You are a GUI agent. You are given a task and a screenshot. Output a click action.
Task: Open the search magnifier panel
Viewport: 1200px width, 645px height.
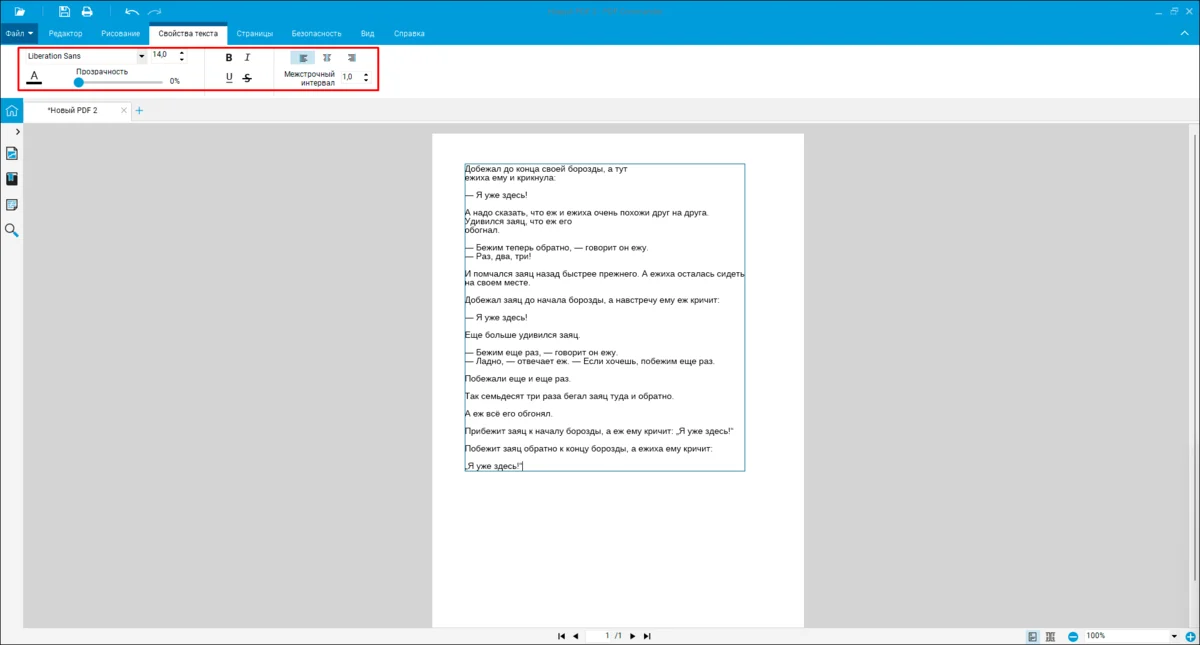[12, 230]
